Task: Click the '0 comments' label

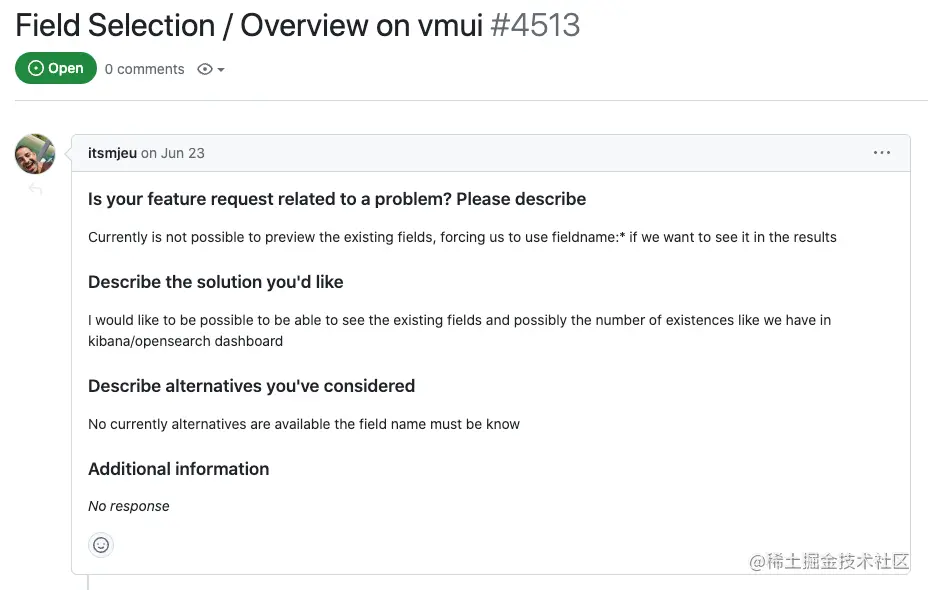Action: pos(144,69)
